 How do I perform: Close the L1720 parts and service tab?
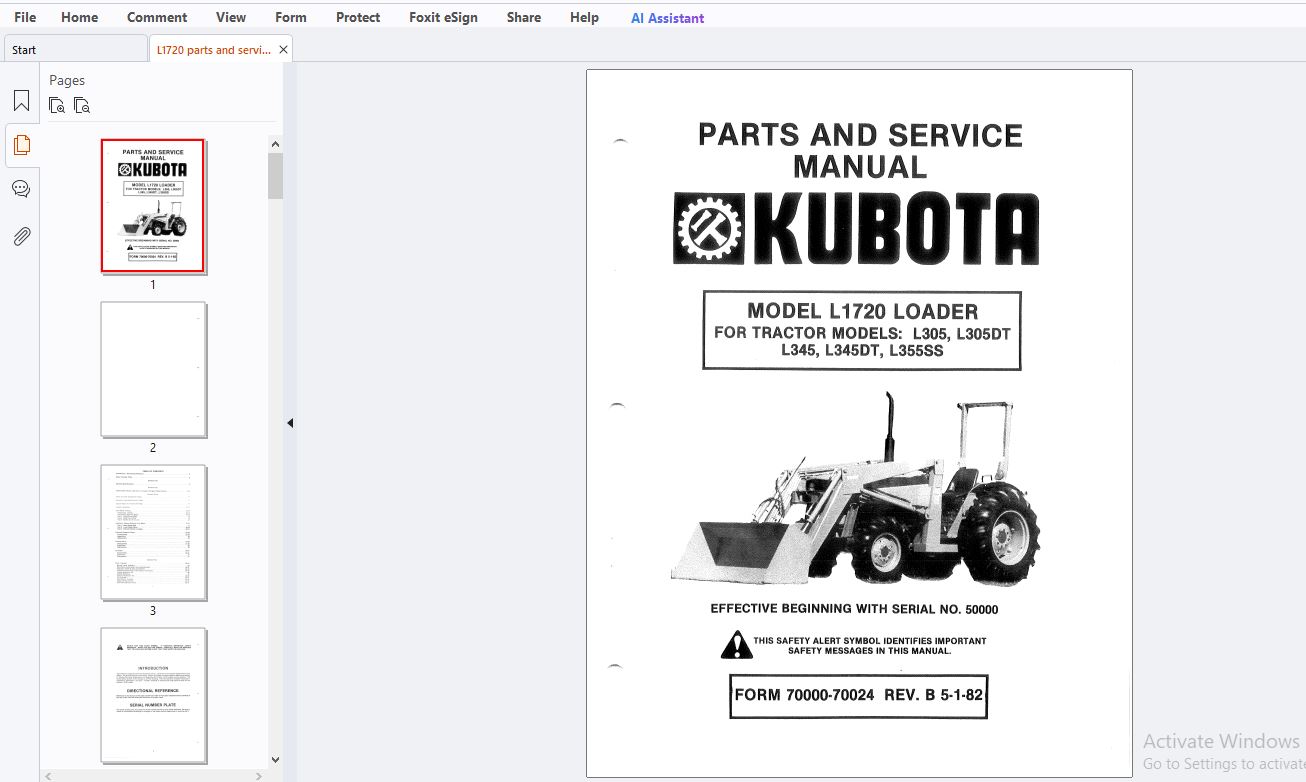283,50
